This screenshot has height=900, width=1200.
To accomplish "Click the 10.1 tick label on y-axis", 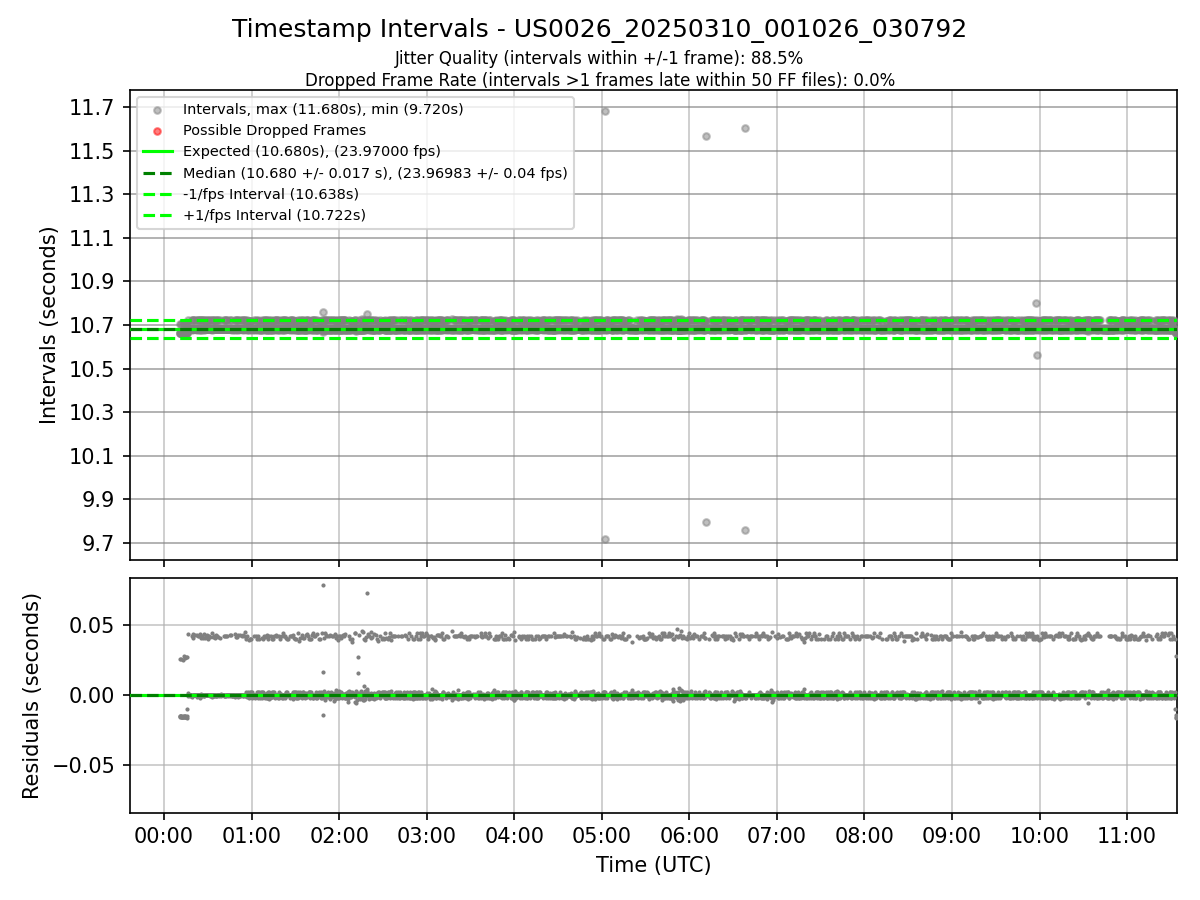I will tap(93, 456).
